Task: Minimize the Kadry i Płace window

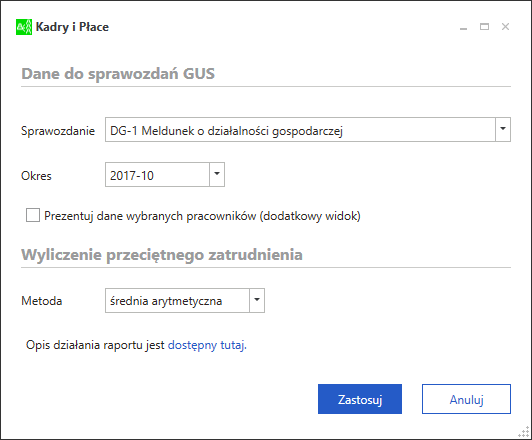Action: coord(463,27)
